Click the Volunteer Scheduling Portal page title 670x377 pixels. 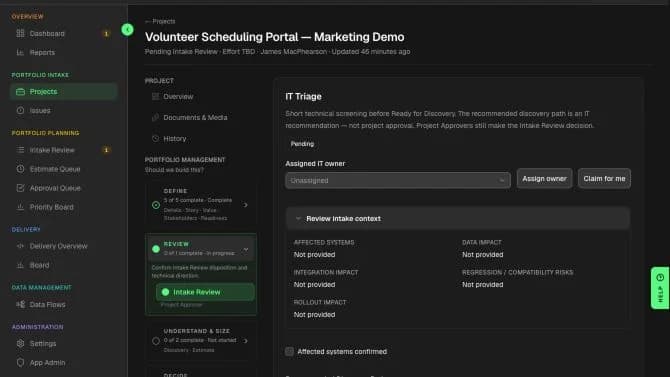coord(274,37)
